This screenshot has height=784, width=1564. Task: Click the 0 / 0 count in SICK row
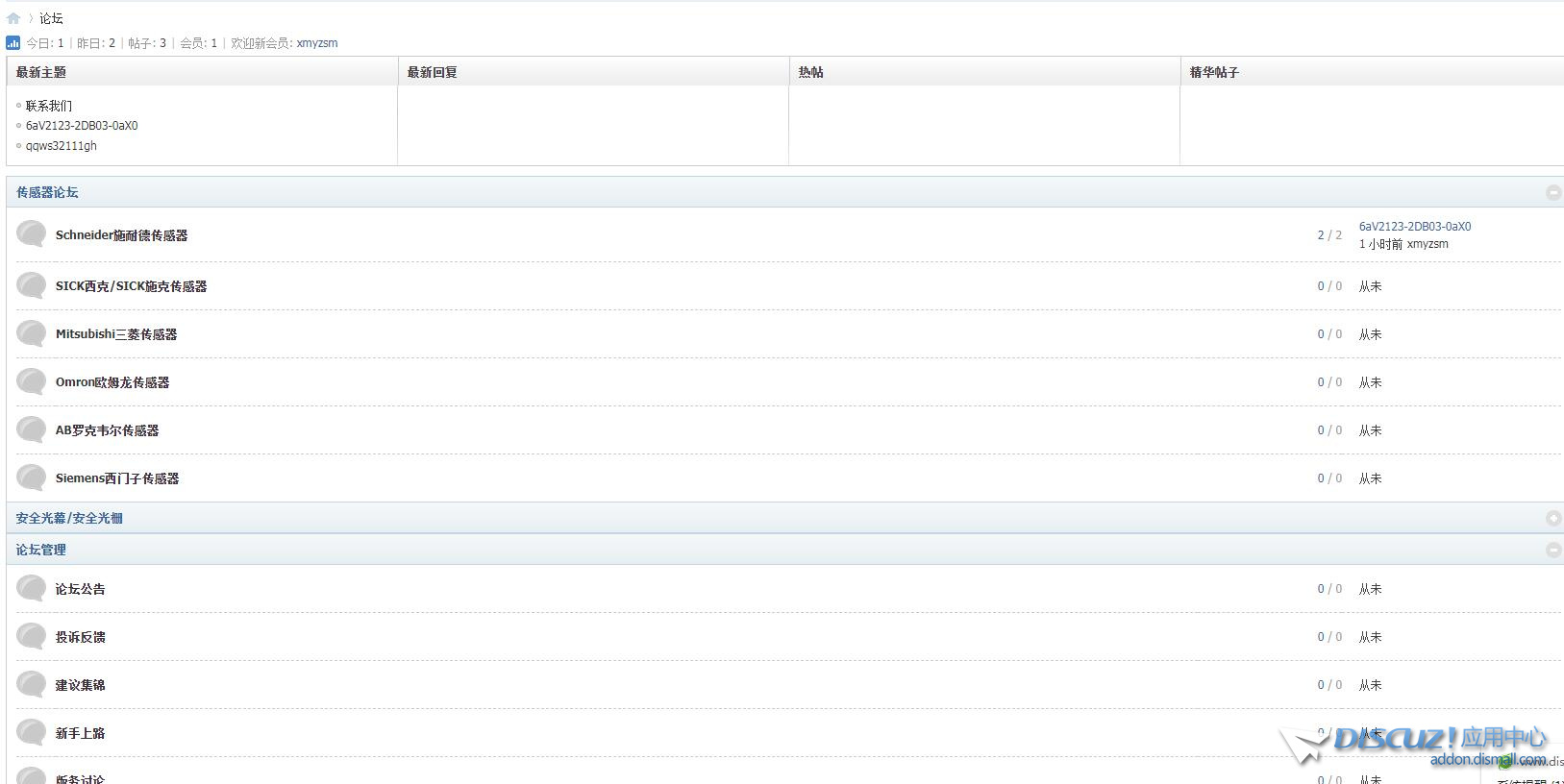tap(1329, 286)
